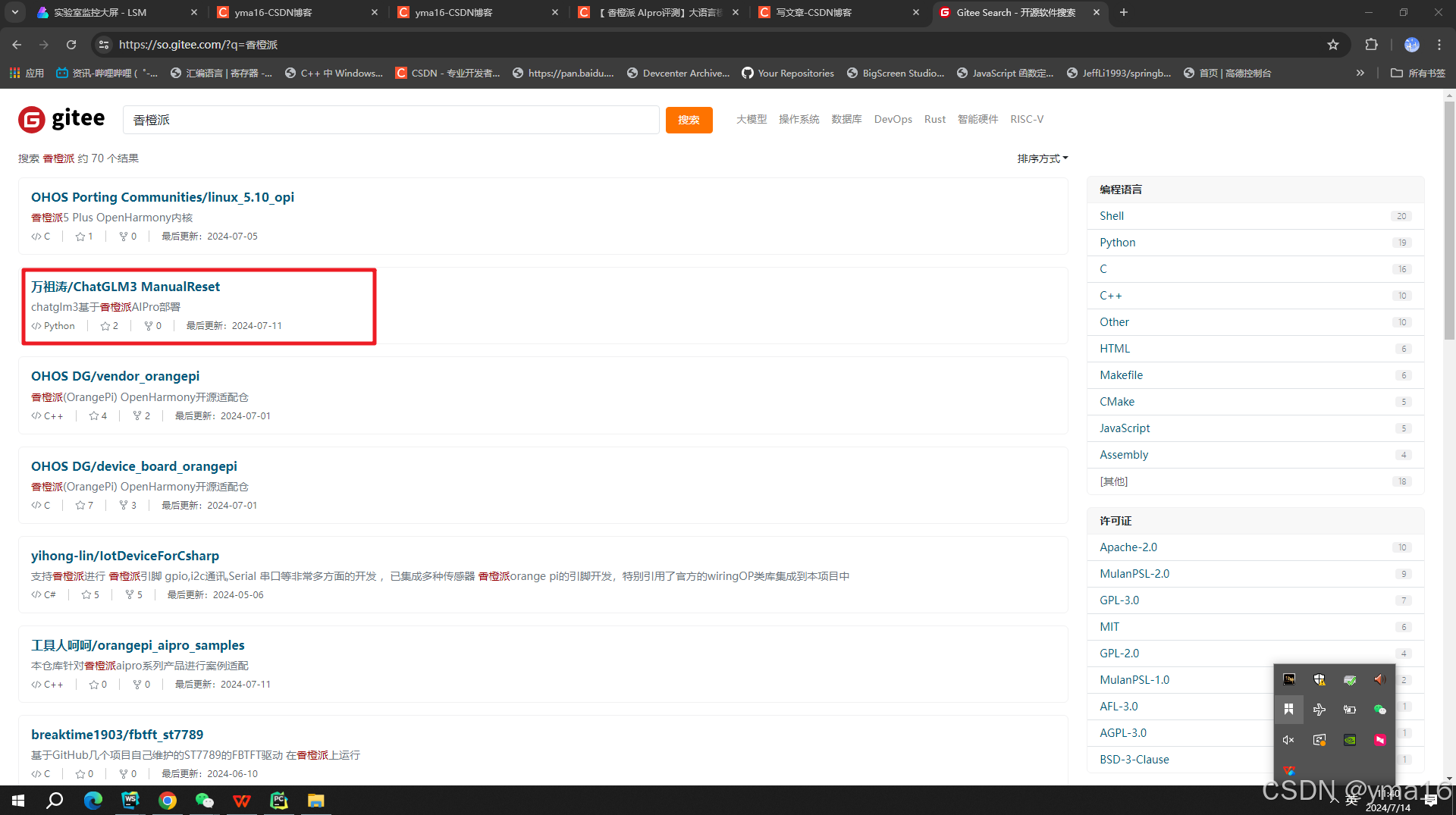Switch to 写文章-CSDN博客 tab
This screenshot has width=1456, height=815.
(839, 12)
